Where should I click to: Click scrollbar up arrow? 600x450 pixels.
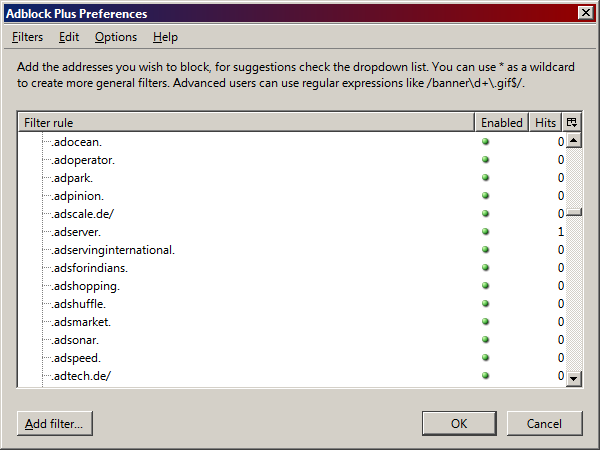573,140
